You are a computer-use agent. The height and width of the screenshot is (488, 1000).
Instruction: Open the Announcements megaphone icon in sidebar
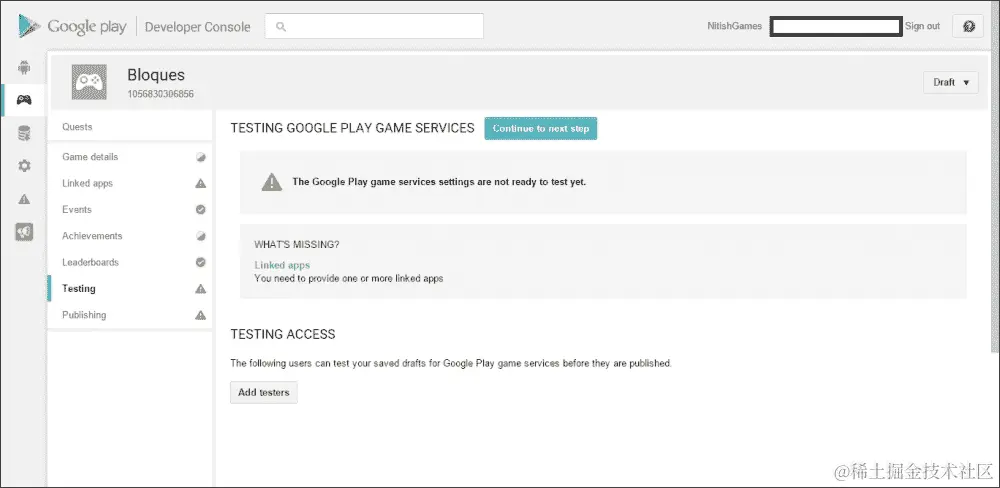[x=24, y=232]
